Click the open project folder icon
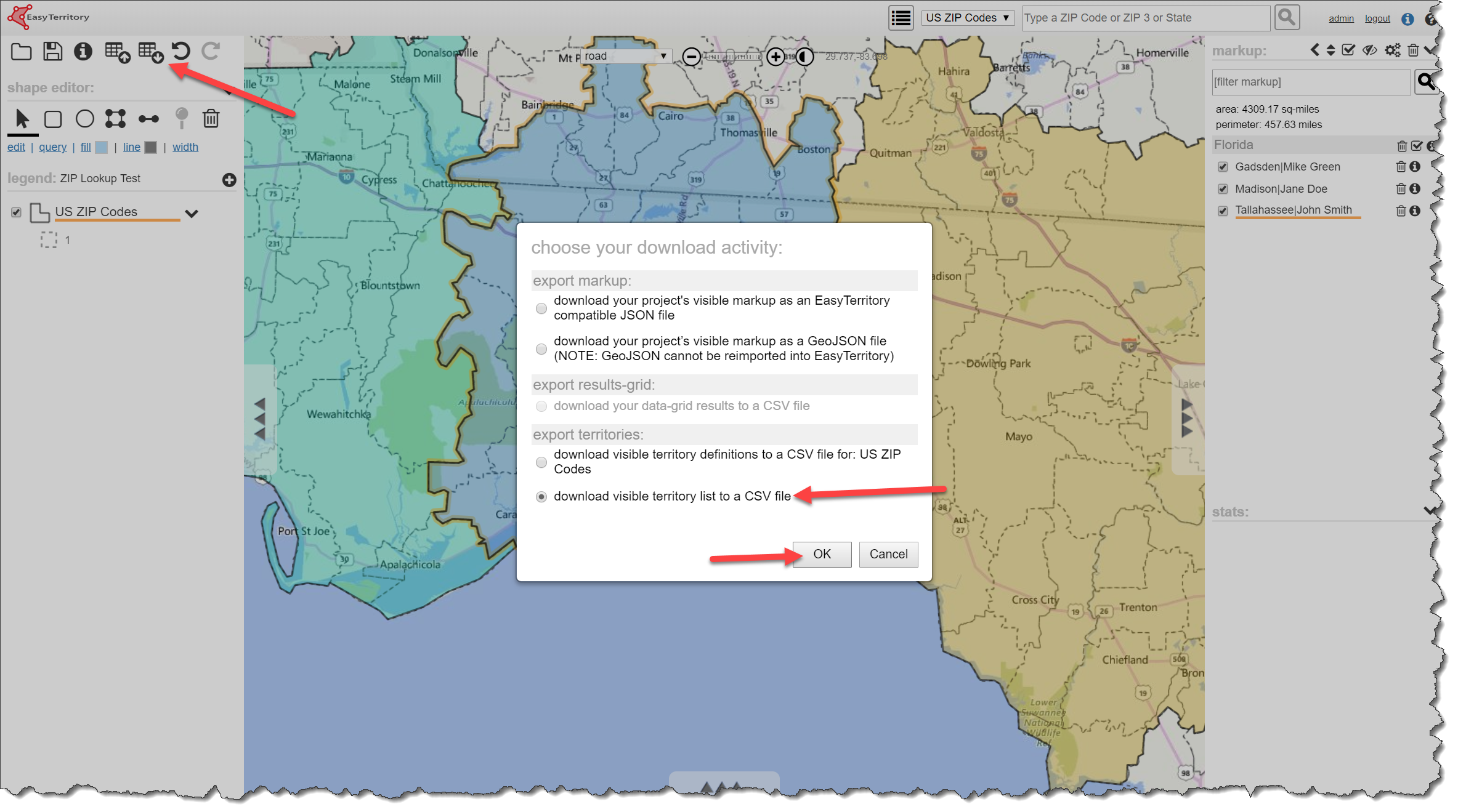The image size is (1458, 812). [x=21, y=52]
